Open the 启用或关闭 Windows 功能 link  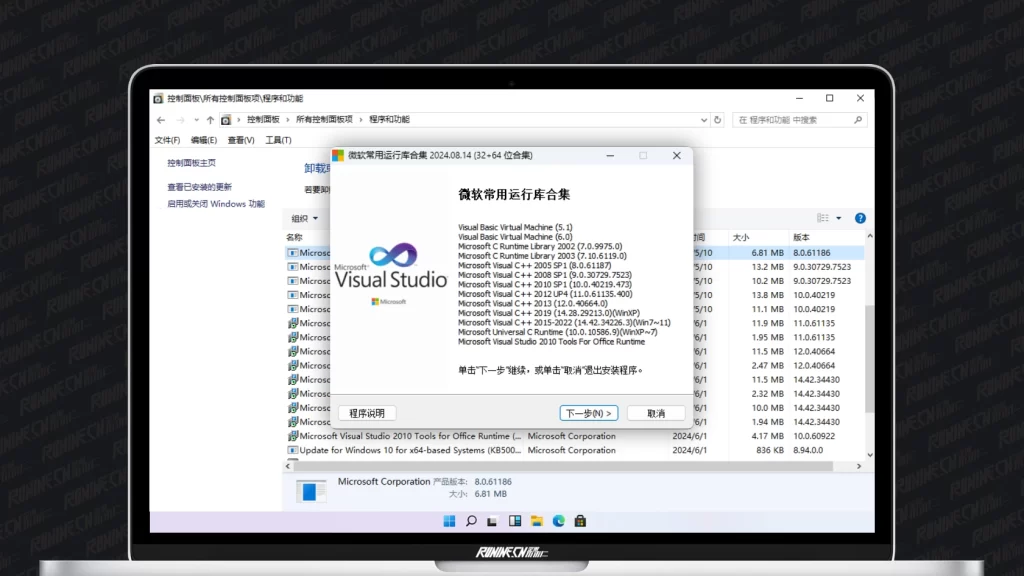[x=216, y=204]
